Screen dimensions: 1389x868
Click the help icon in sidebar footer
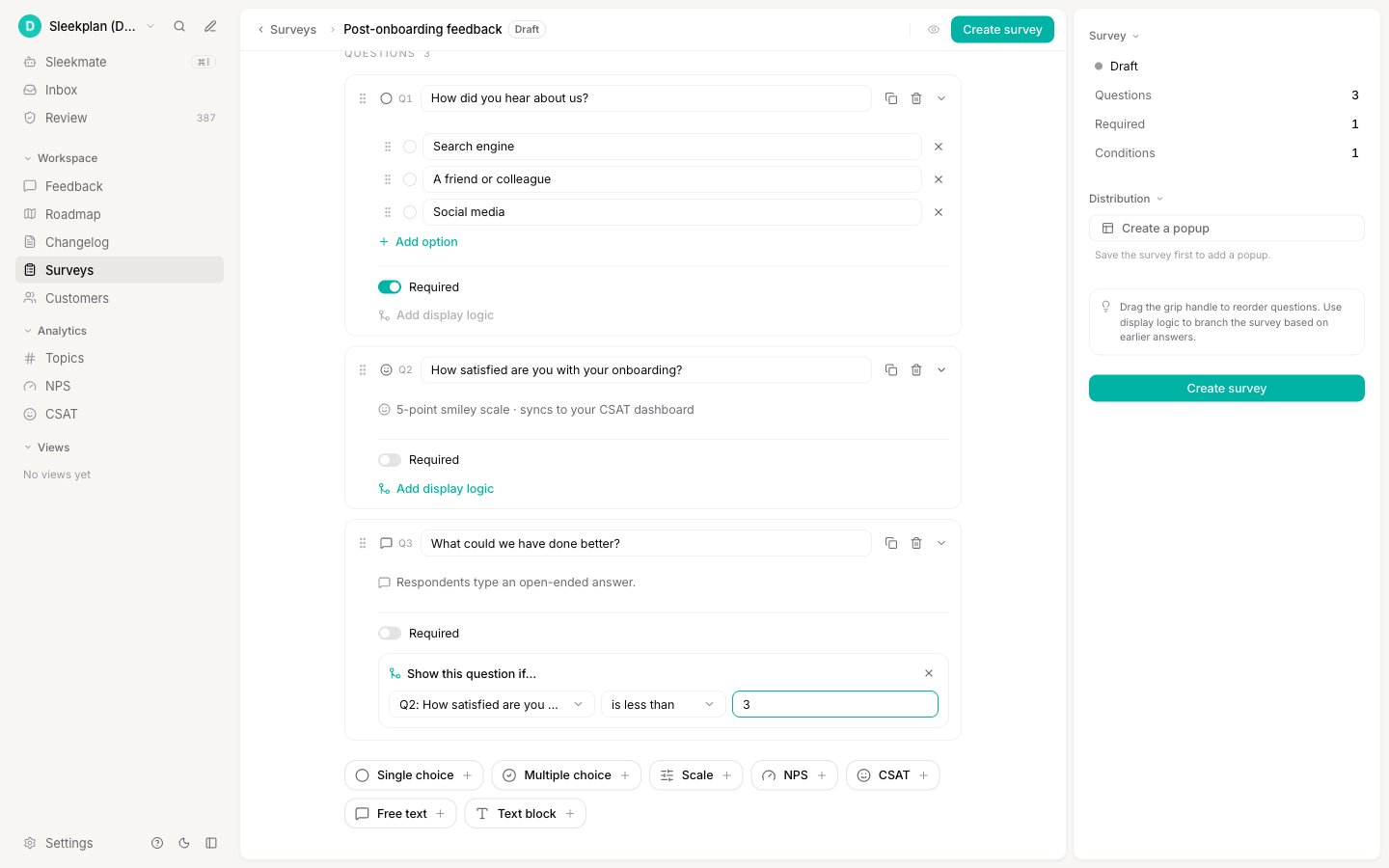coord(157,843)
